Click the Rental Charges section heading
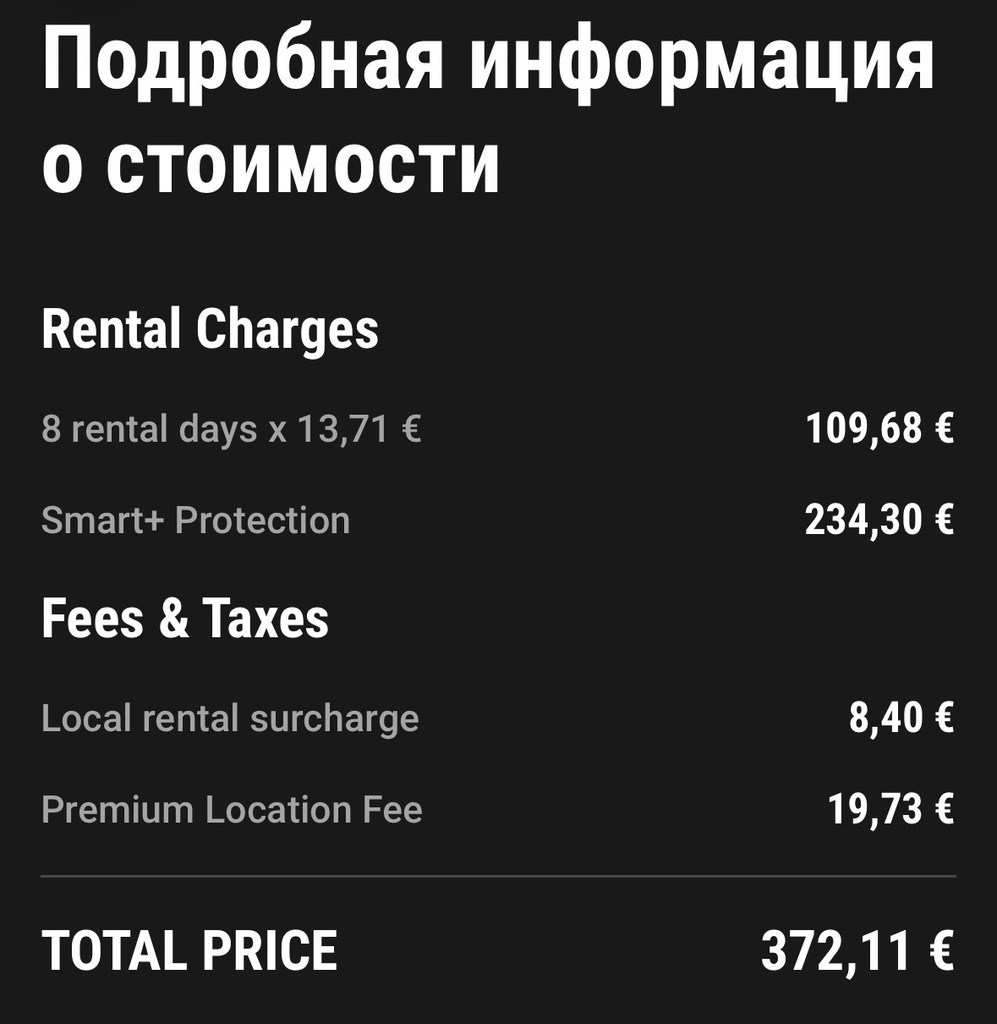 coord(210,330)
